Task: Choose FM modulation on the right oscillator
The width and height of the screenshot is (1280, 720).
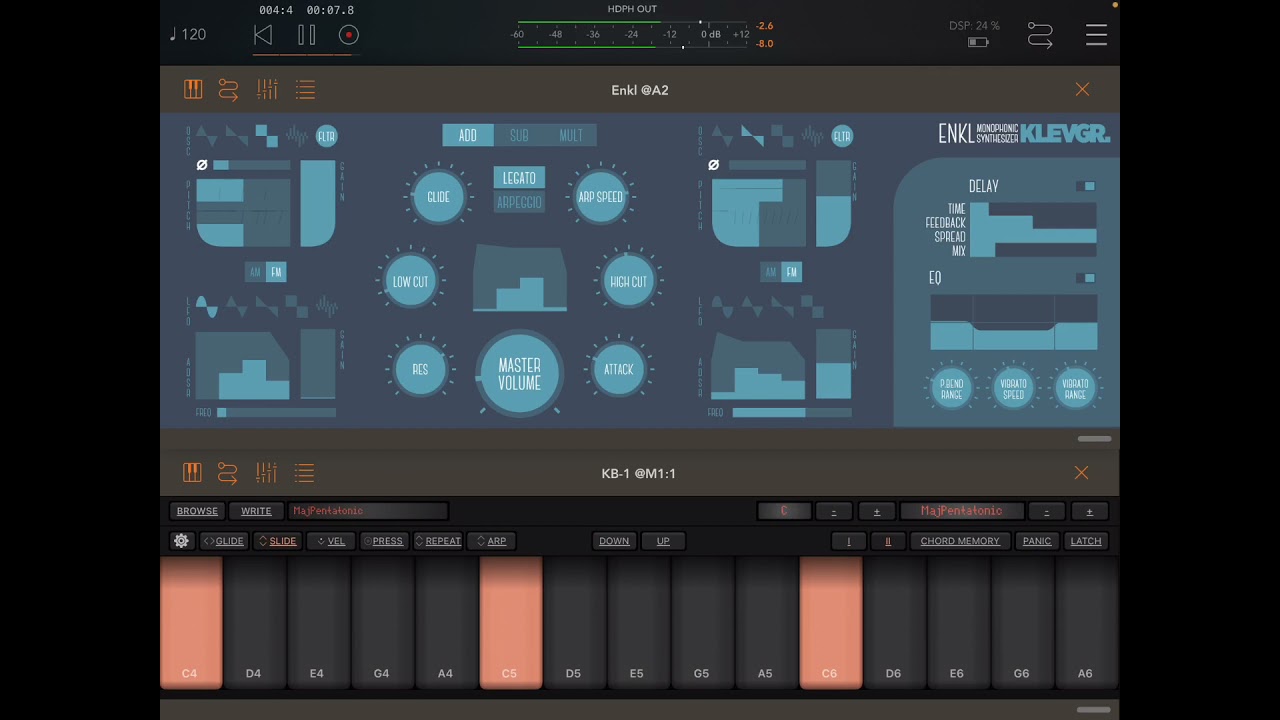Action: [791, 272]
